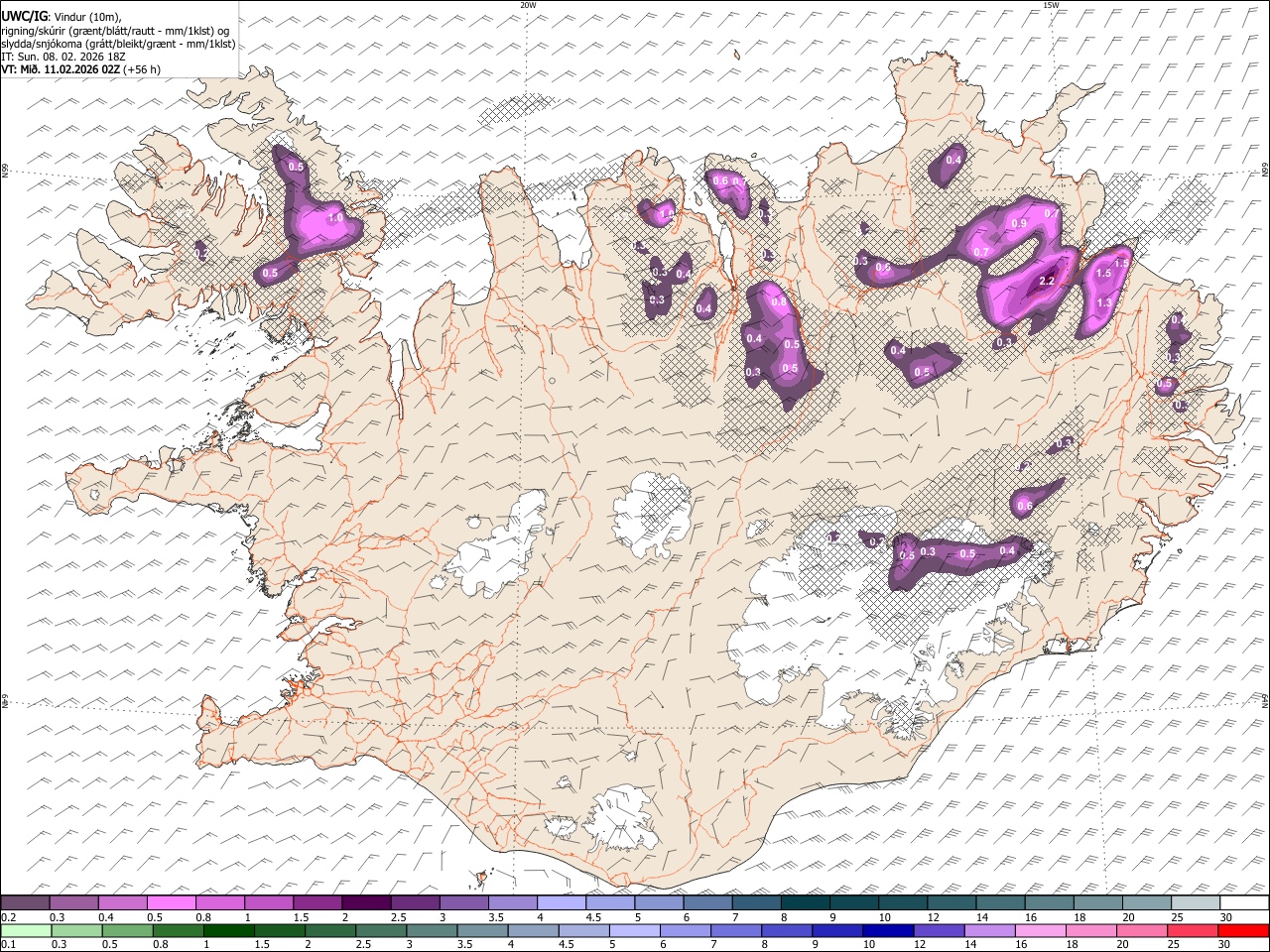The width and height of the screenshot is (1270, 952).
Task: Click the lavender 4–4.5 snow legend swatch
Action: click(562, 902)
